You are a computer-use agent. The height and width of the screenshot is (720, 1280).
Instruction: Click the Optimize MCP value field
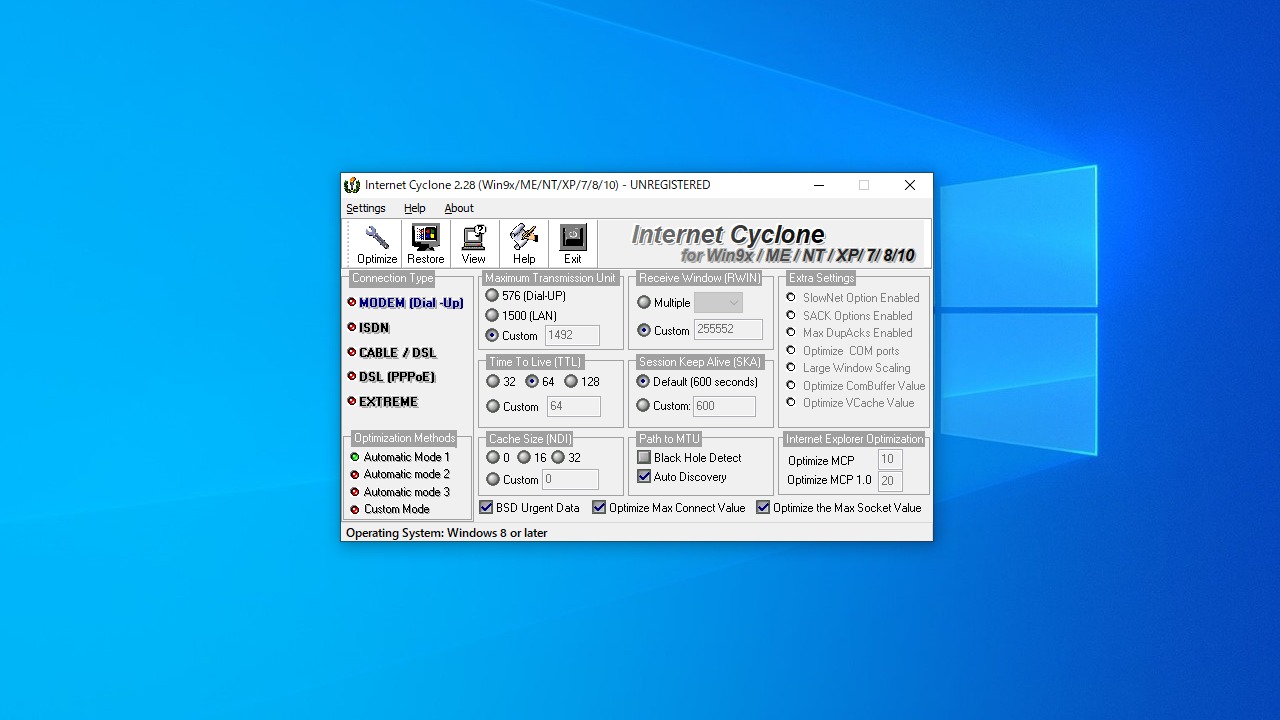tap(890, 460)
